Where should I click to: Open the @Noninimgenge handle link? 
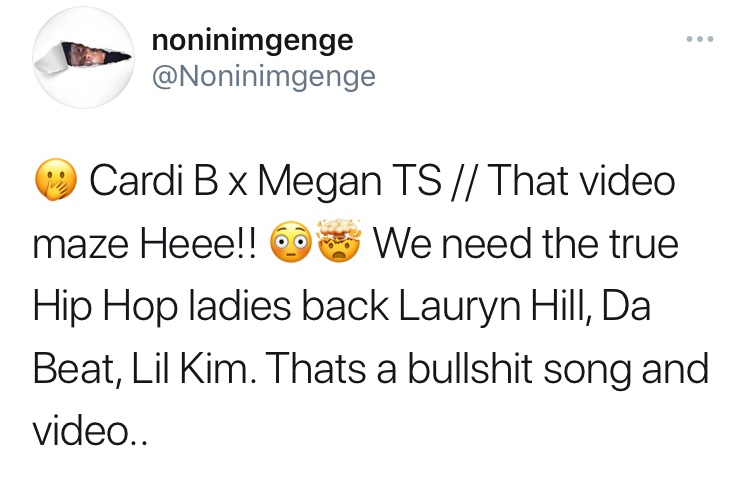pos(264,77)
